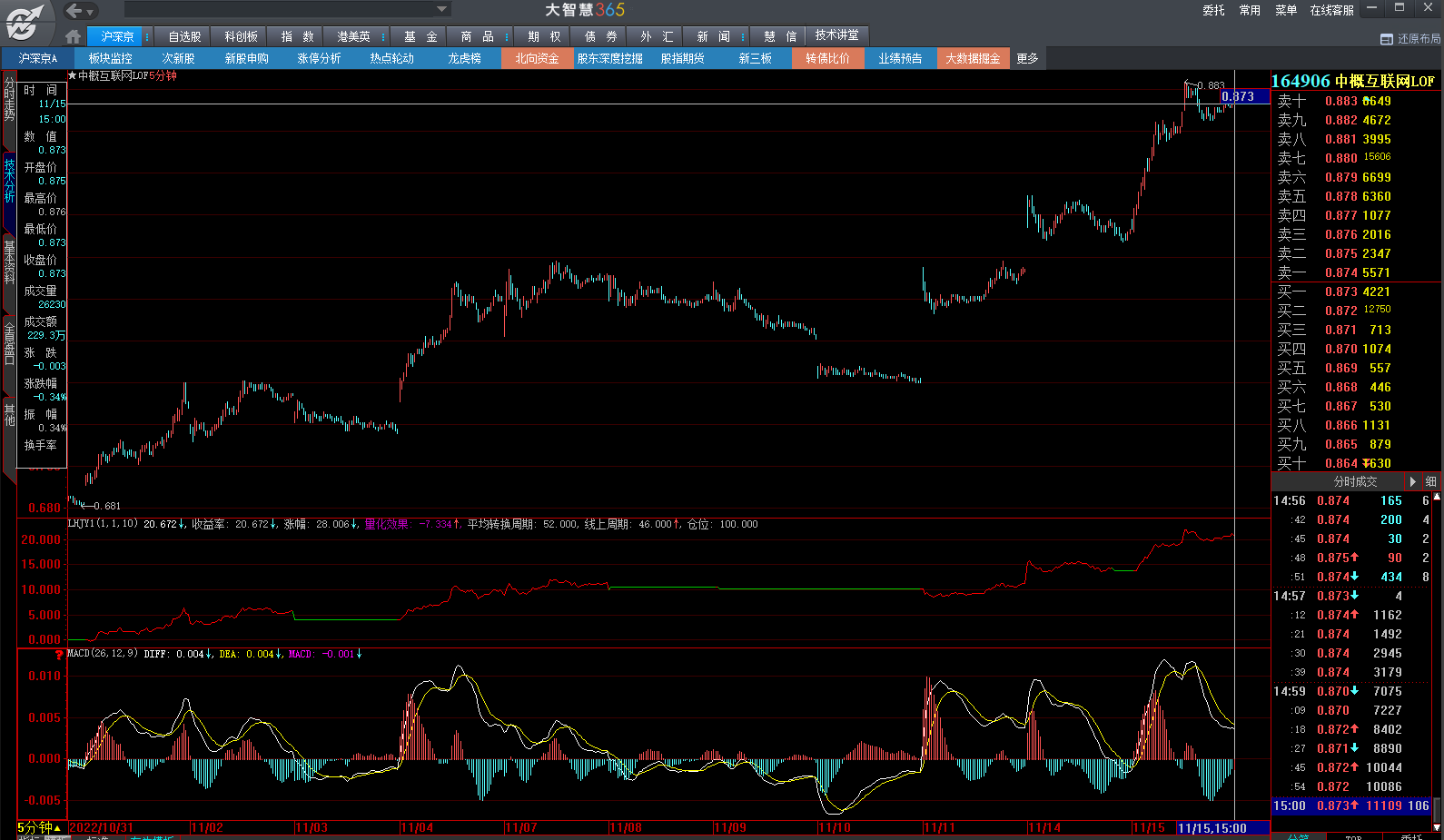Select 分时走势 in the left sidebar
1444x840 pixels.
click(9, 100)
